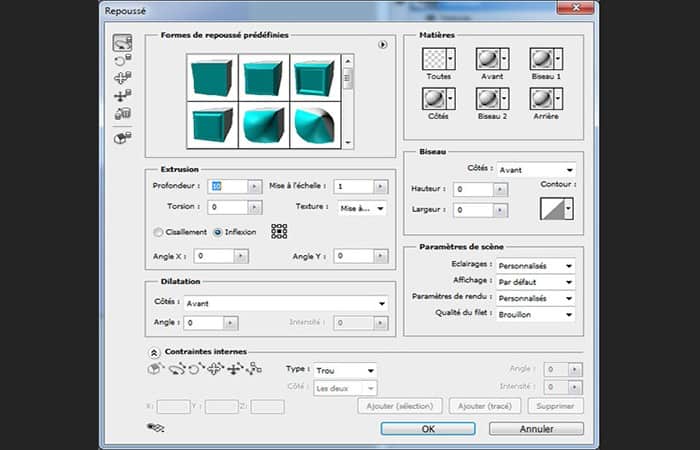The width and height of the screenshot is (700, 450).
Task: Select the Inflexion radio button
Action: click(217, 232)
